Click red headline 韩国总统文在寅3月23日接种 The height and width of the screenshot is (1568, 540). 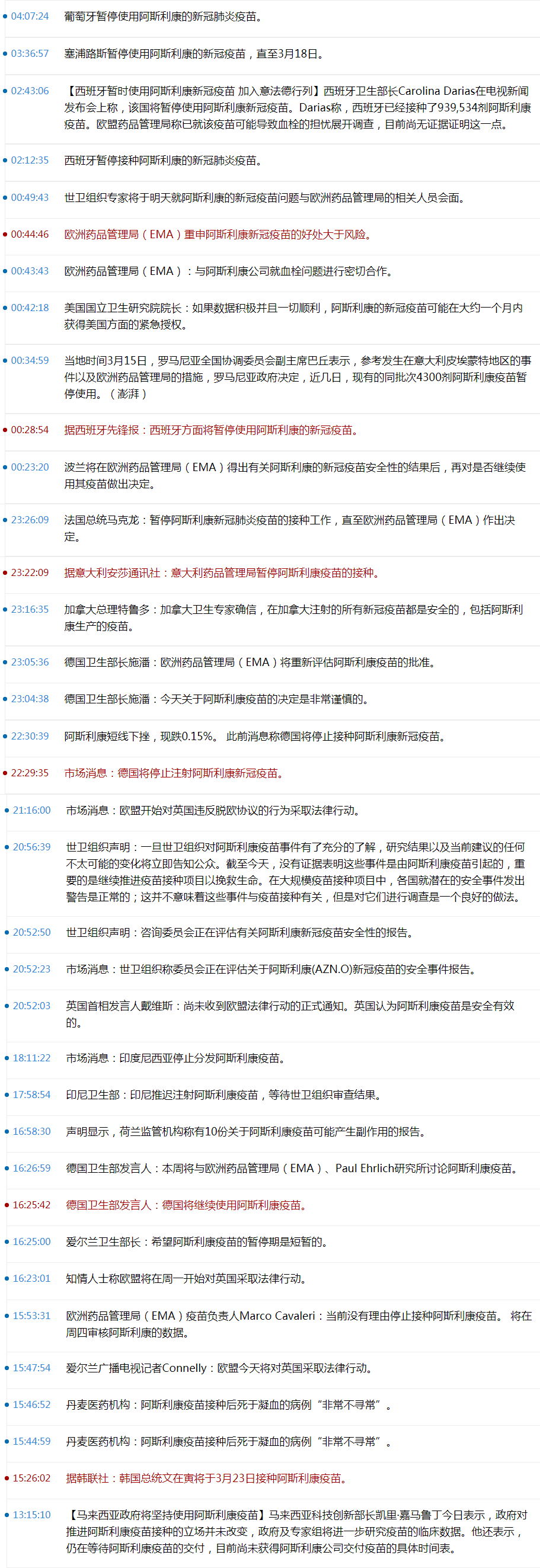pyautogui.click(x=206, y=1479)
